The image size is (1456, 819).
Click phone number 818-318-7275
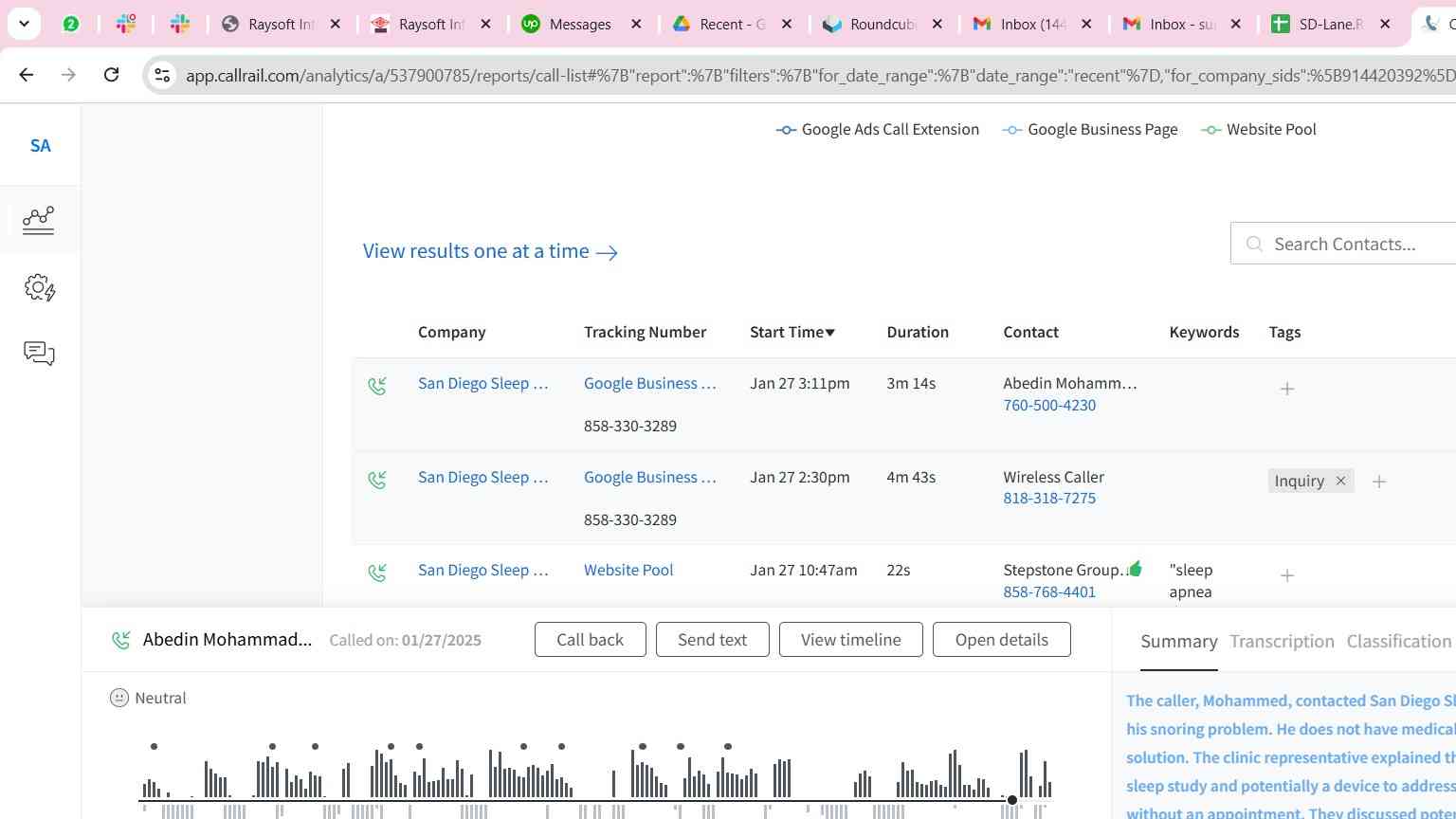click(1049, 498)
